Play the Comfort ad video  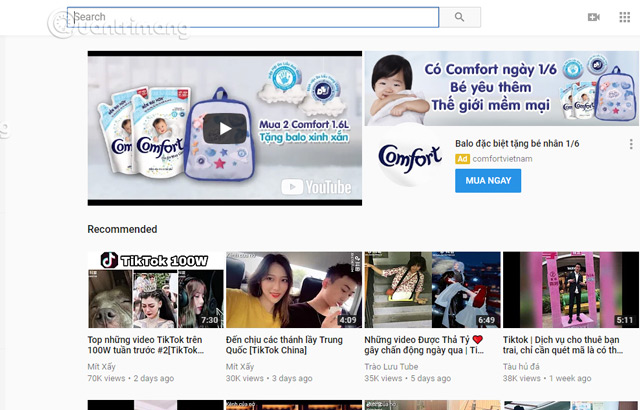point(224,128)
